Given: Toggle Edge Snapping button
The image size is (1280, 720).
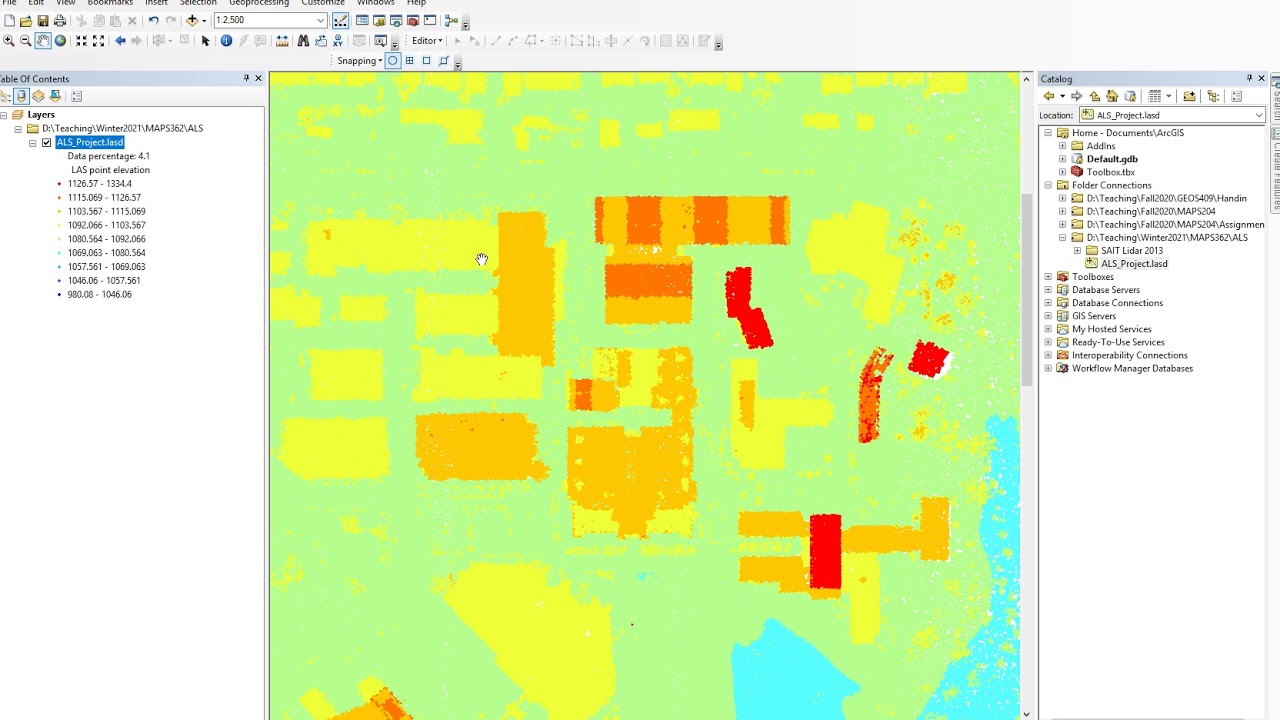Looking at the screenshot, I should click(x=444, y=60).
